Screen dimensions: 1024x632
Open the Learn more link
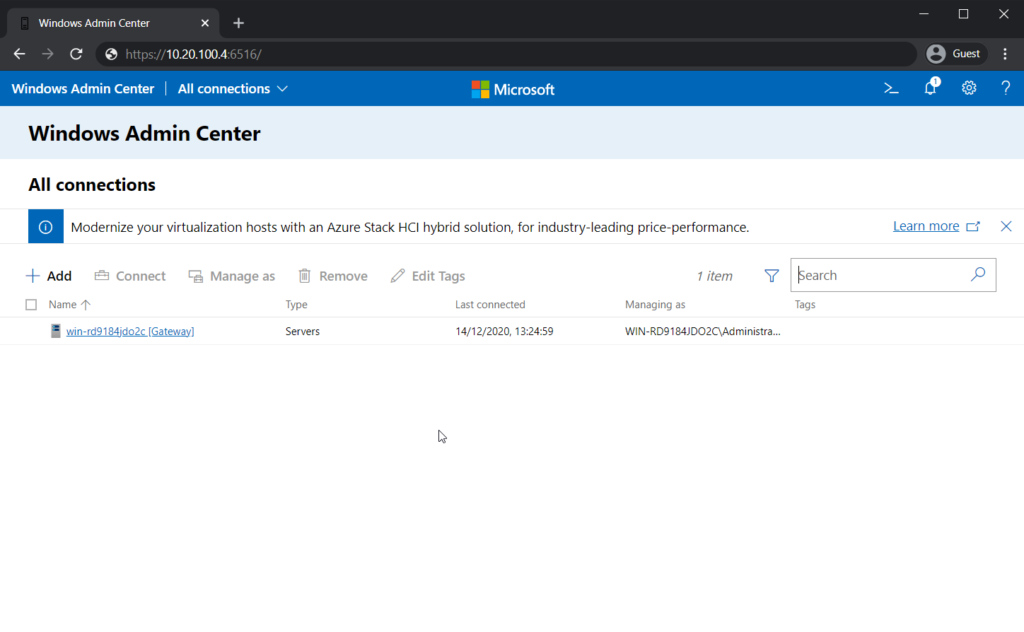click(927, 226)
